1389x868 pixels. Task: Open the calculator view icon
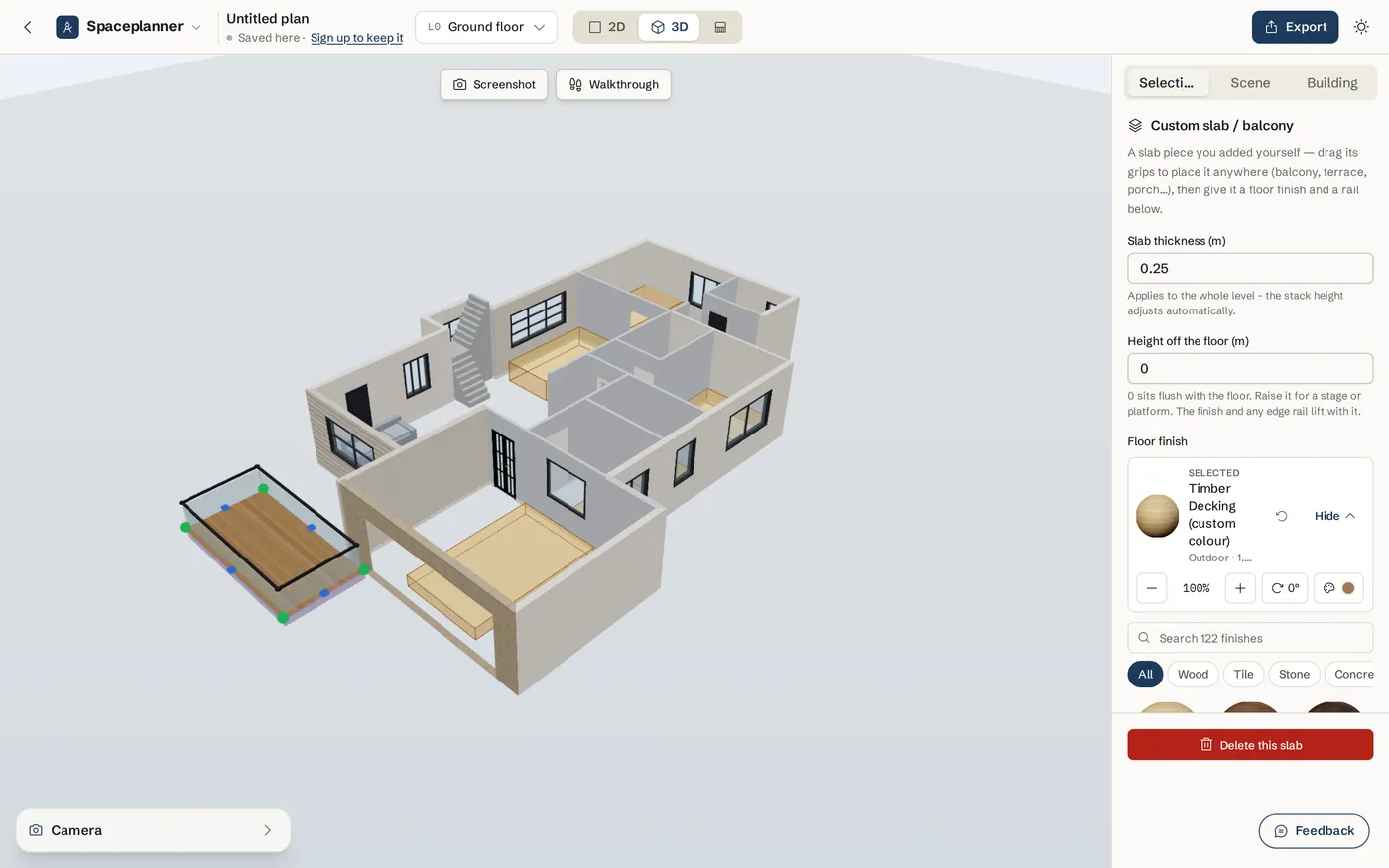click(x=720, y=27)
